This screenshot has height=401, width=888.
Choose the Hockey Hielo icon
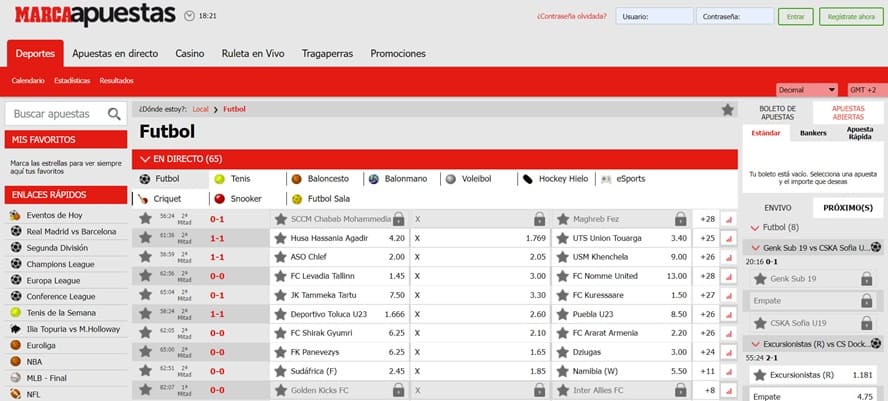525,179
